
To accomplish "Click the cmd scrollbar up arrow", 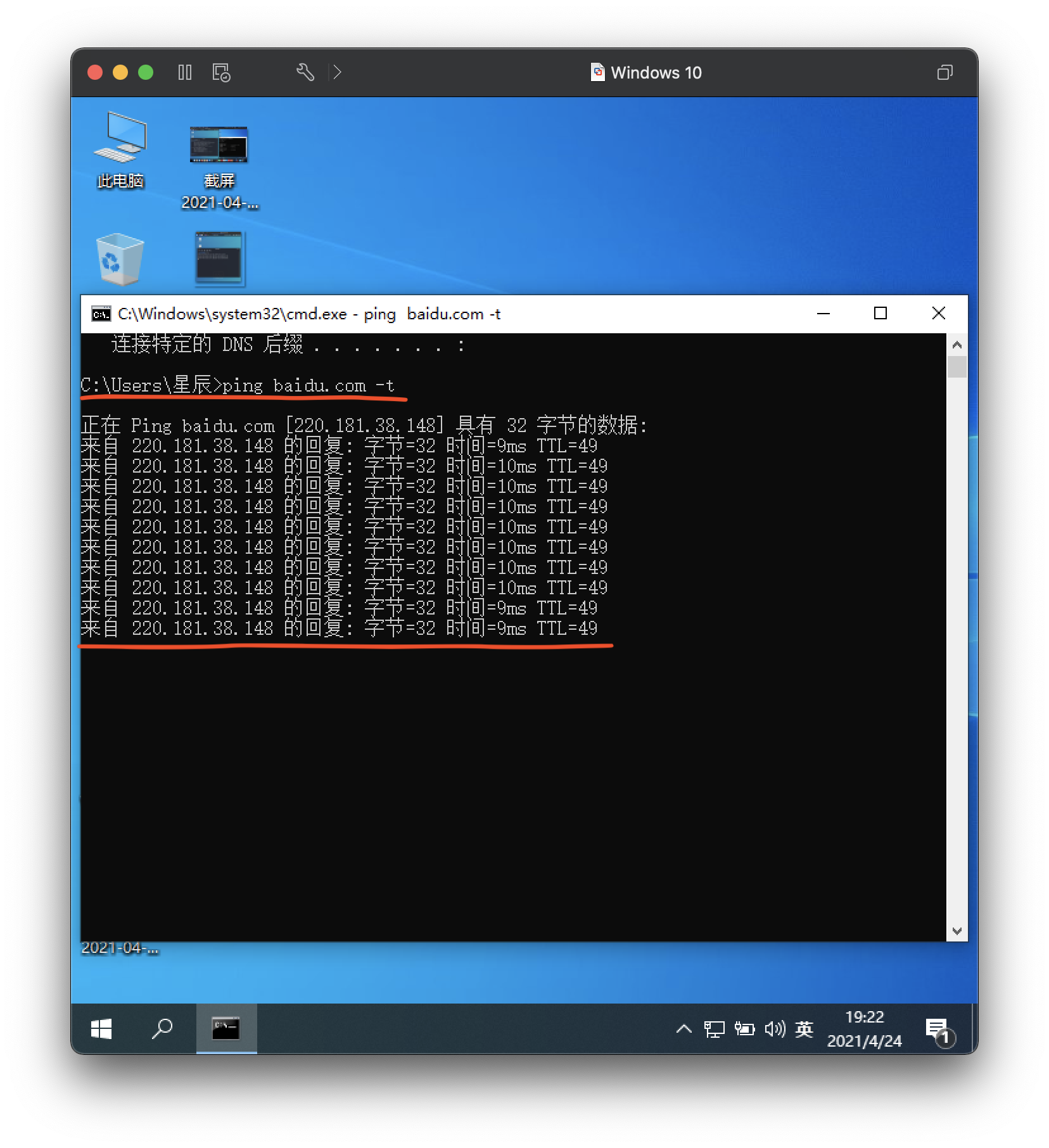I will [957, 345].
